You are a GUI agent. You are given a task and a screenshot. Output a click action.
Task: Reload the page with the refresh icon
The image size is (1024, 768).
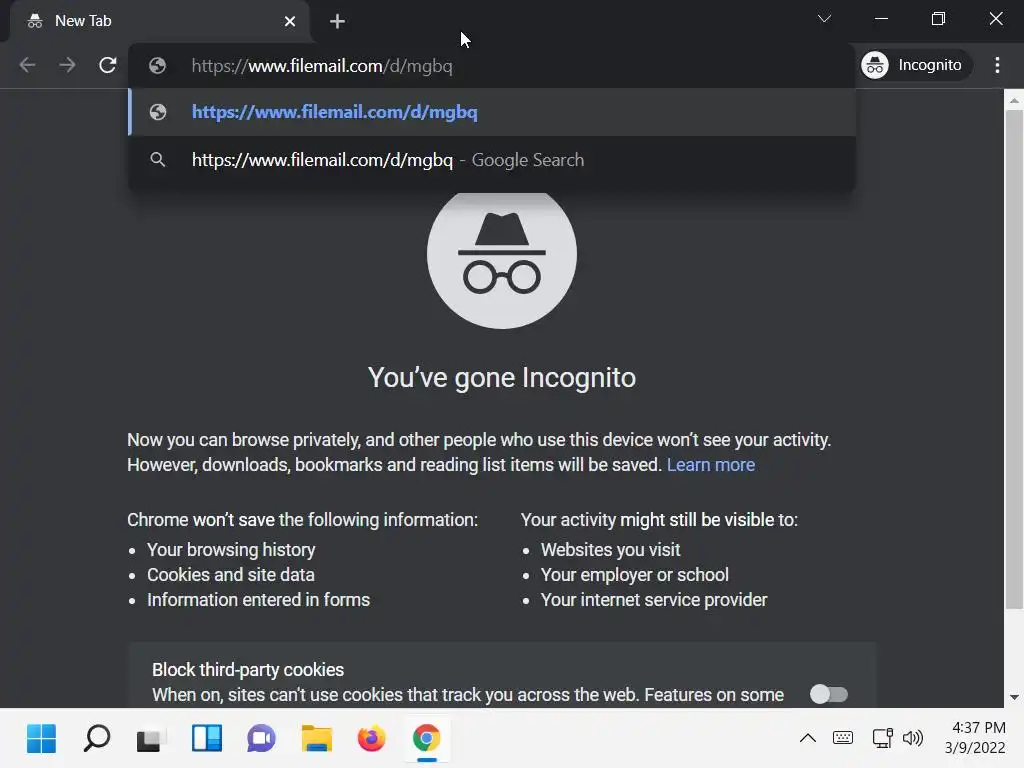pos(108,65)
